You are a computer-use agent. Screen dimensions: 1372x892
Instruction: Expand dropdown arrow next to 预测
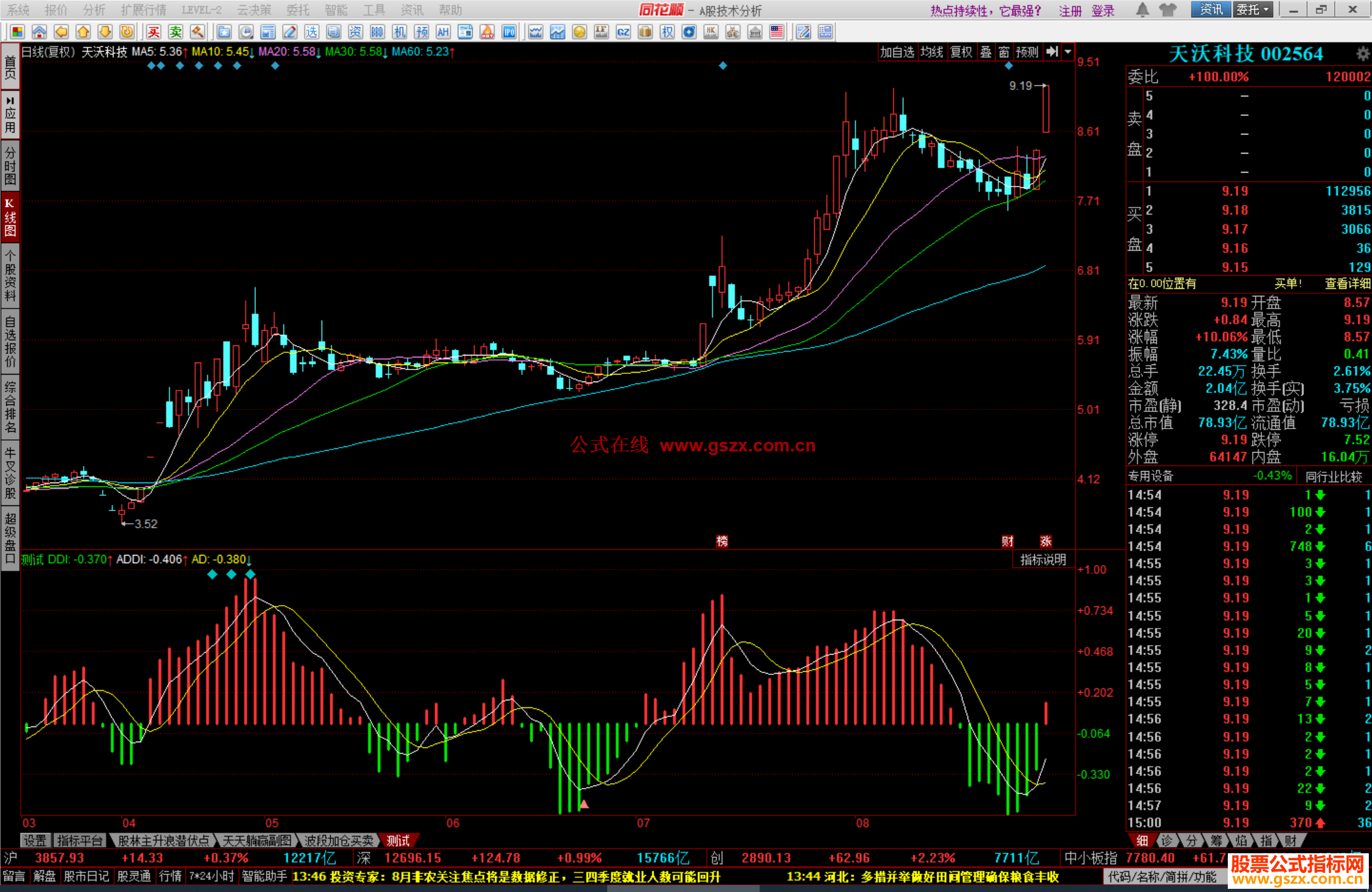pyautogui.click(x=1068, y=52)
